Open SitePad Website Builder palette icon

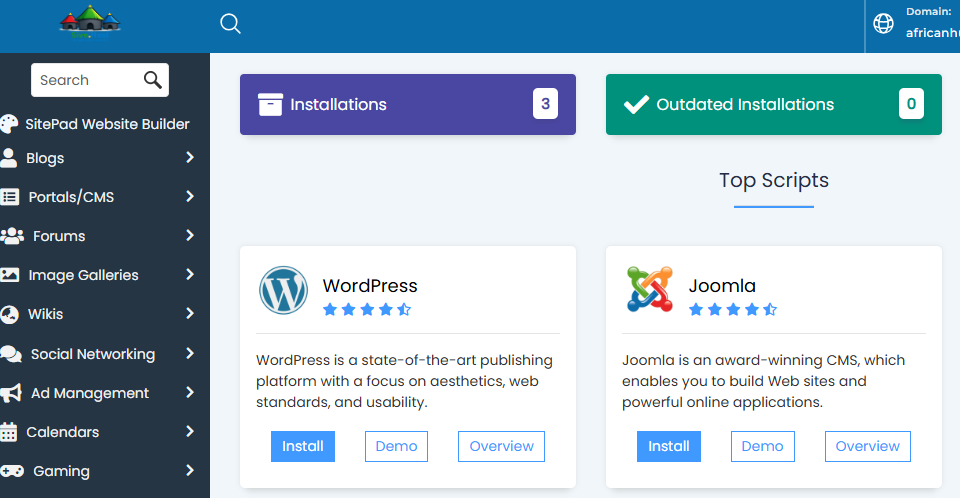pos(9,124)
